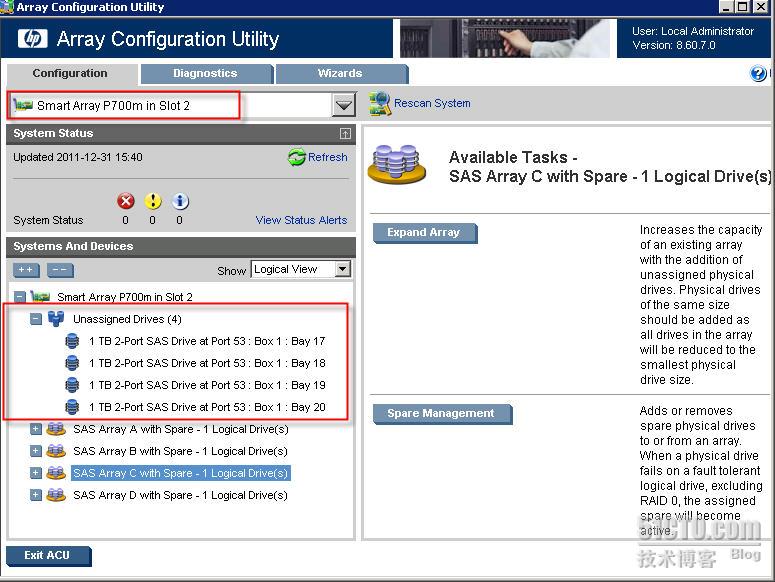Collapse all tree nodes with -- button
Screen dimensions: 775x582
[60, 270]
